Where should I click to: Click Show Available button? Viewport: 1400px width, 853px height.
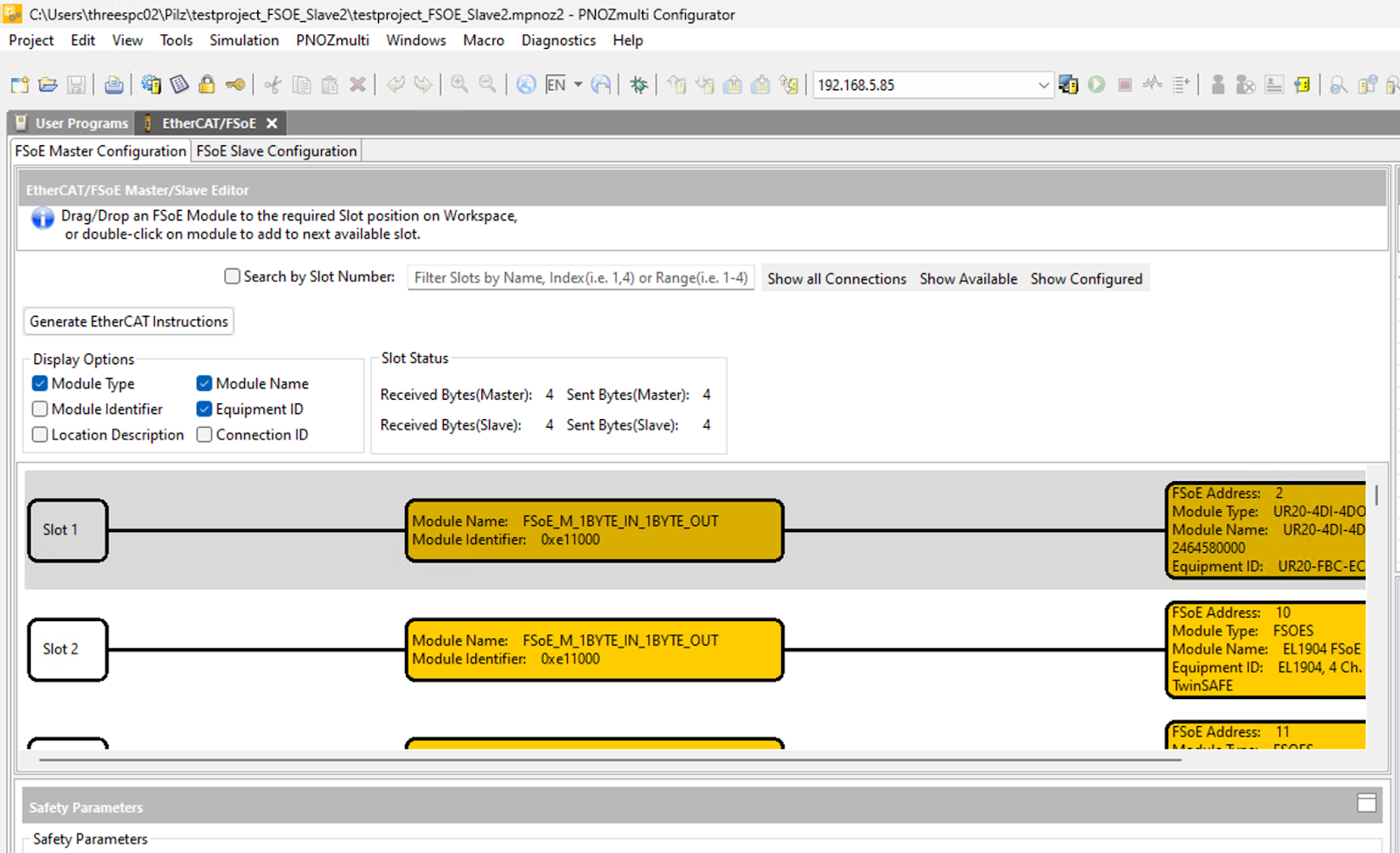[968, 278]
